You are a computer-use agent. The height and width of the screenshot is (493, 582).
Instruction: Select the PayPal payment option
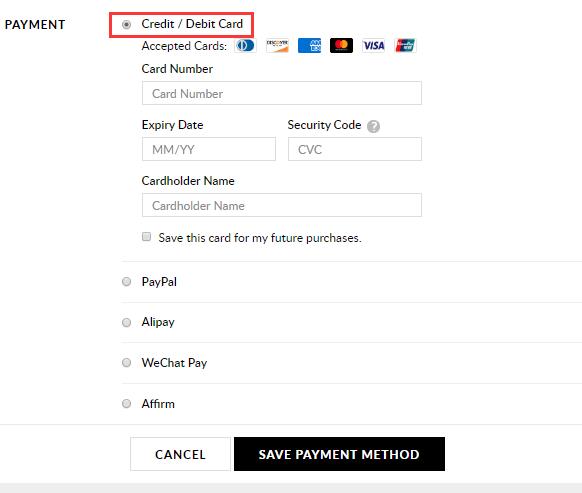127,282
